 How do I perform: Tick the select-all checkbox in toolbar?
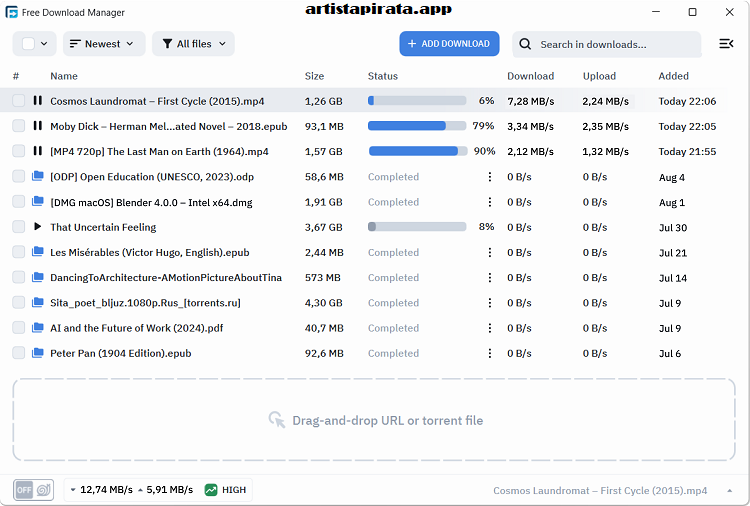click(x=28, y=44)
